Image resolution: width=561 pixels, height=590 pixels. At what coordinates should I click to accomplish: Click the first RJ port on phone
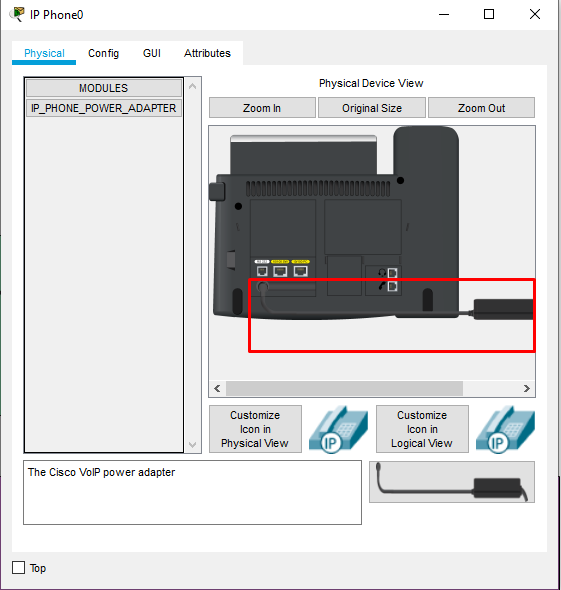click(x=262, y=271)
